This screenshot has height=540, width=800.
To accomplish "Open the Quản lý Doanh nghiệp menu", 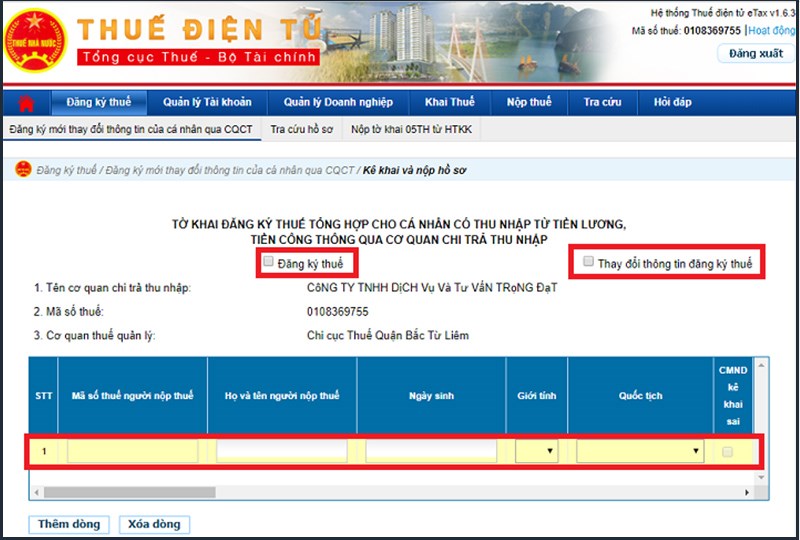I will pos(338,102).
